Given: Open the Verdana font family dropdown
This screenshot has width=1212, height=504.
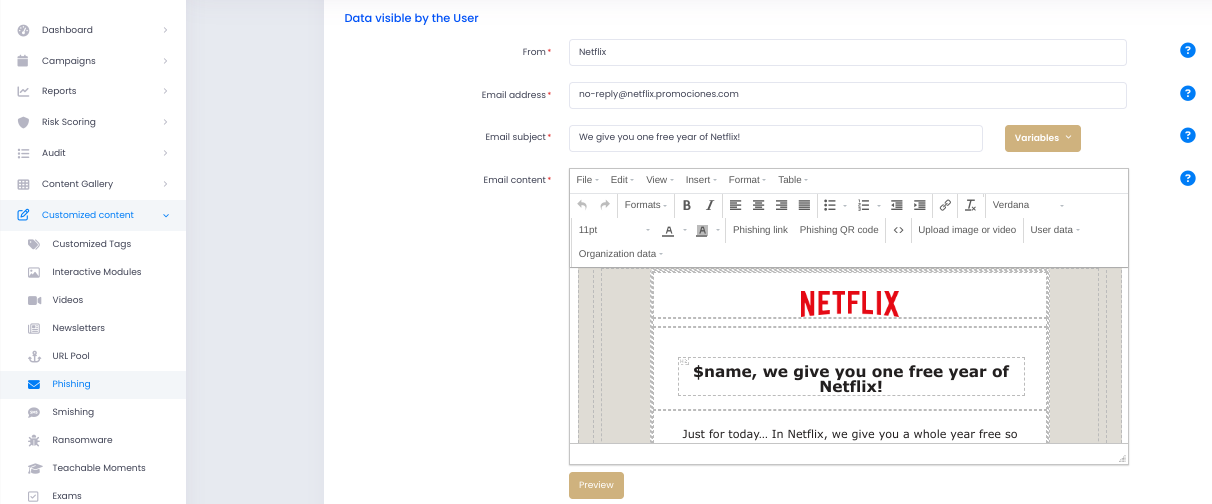Looking at the screenshot, I should [x=1028, y=205].
